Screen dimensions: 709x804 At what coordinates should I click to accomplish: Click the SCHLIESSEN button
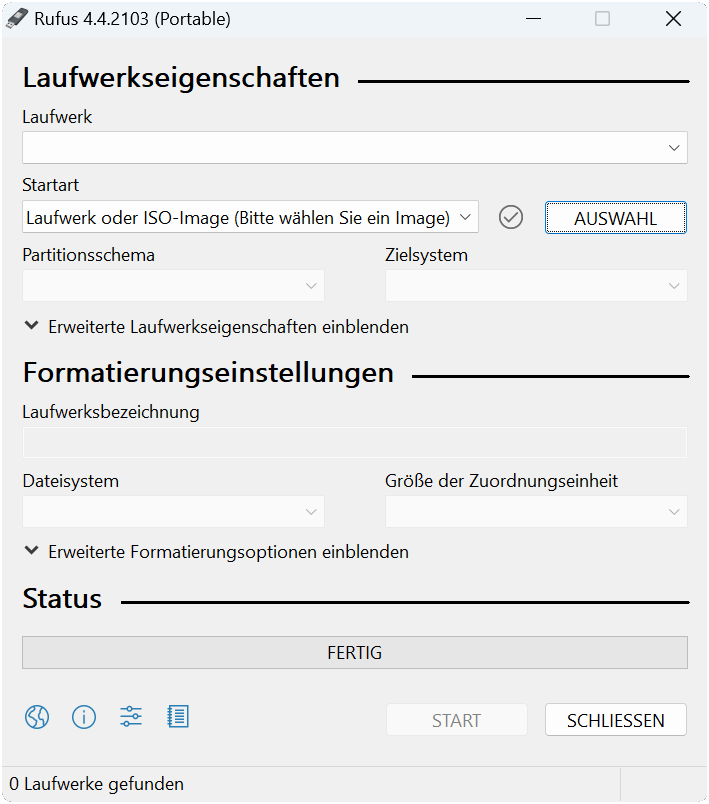tap(616, 720)
